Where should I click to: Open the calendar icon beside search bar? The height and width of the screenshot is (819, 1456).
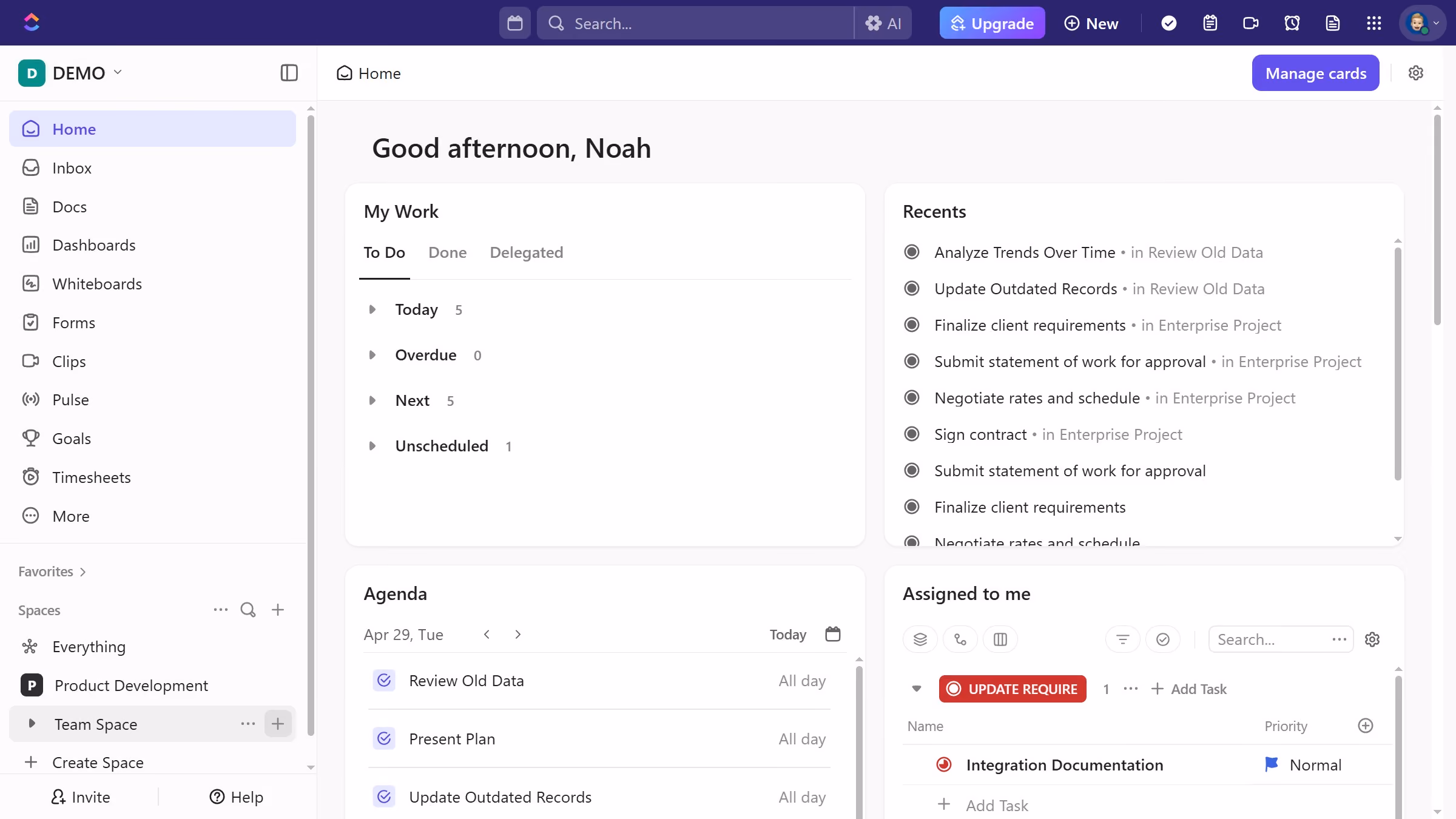click(x=515, y=23)
